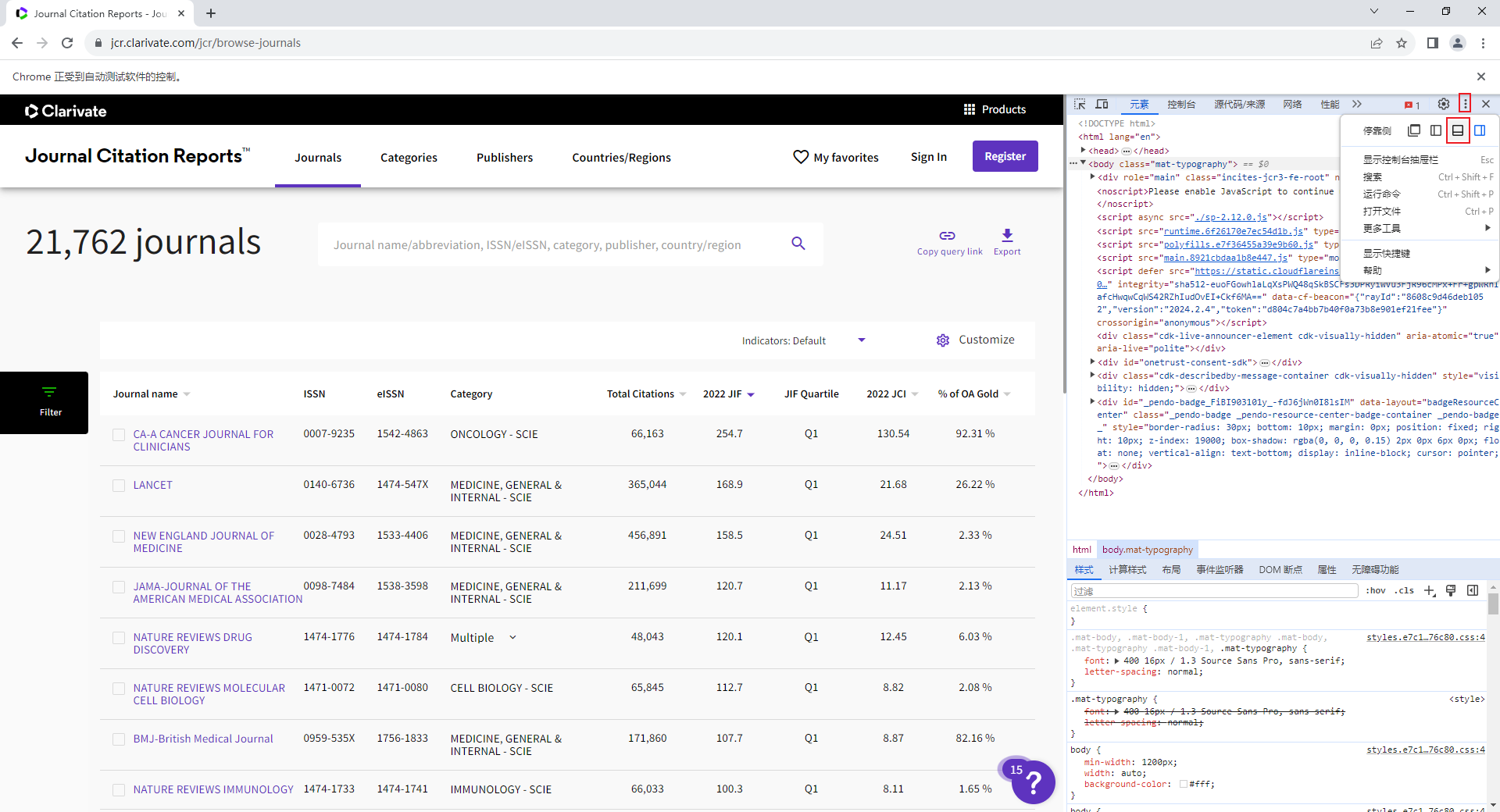The height and width of the screenshot is (812, 1500).
Task: Click the browser share page icon
Action: (x=1377, y=43)
